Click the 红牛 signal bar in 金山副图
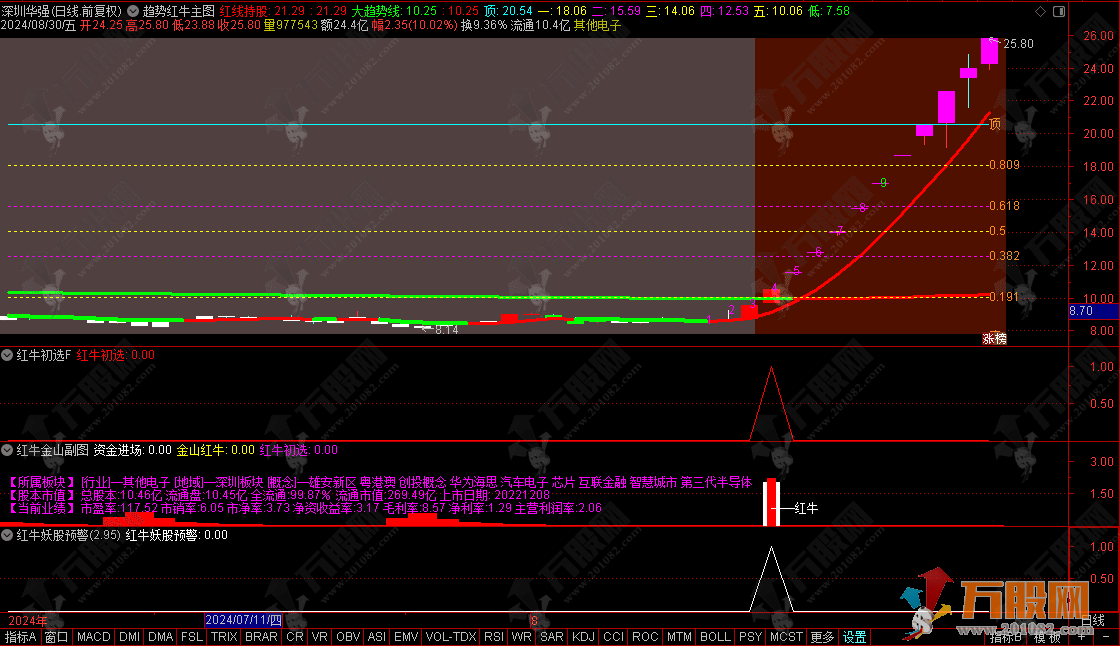 (771, 502)
